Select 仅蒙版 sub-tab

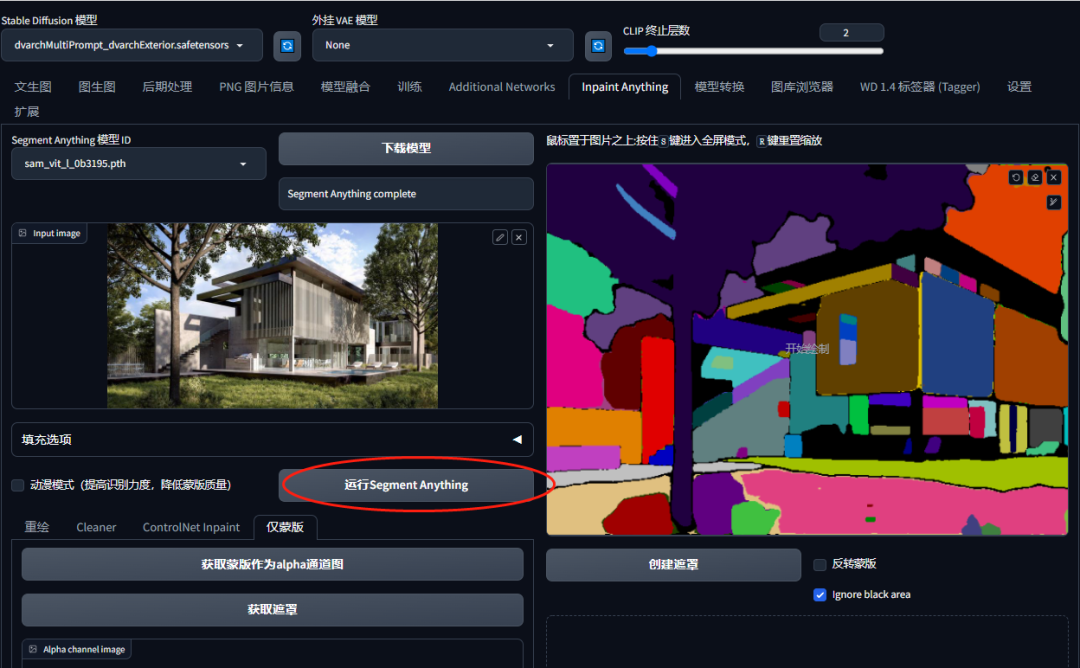pyautogui.click(x=285, y=528)
